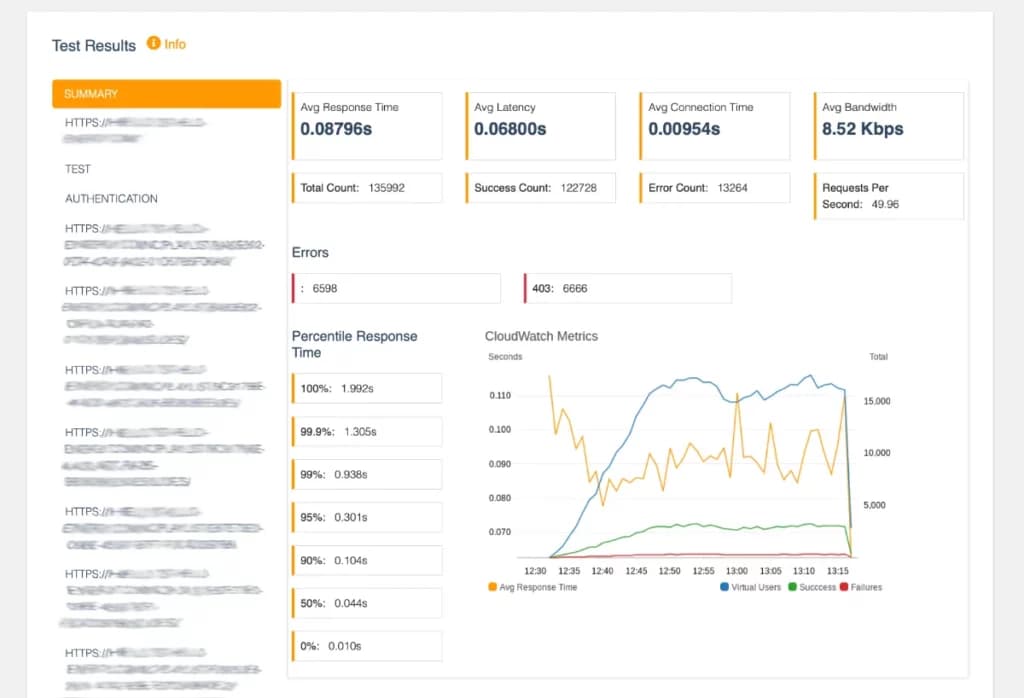Viewport: 1024px width, 698px height.
Task: Click the Error Count box
Action: point(714,188)
